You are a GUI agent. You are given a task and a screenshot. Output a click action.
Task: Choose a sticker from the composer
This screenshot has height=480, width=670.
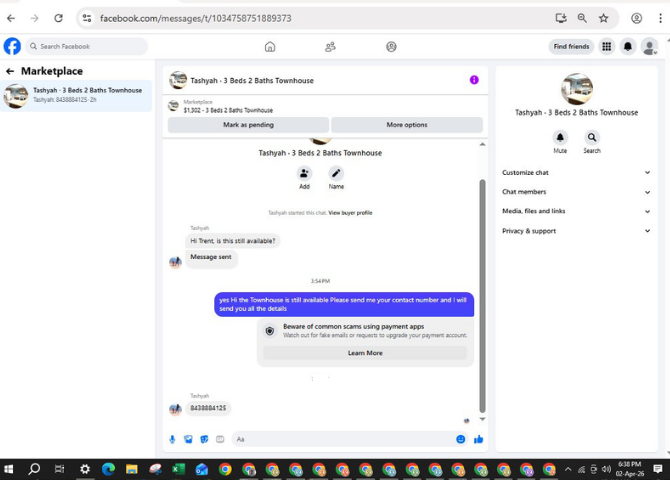click(x=204, y=439)
